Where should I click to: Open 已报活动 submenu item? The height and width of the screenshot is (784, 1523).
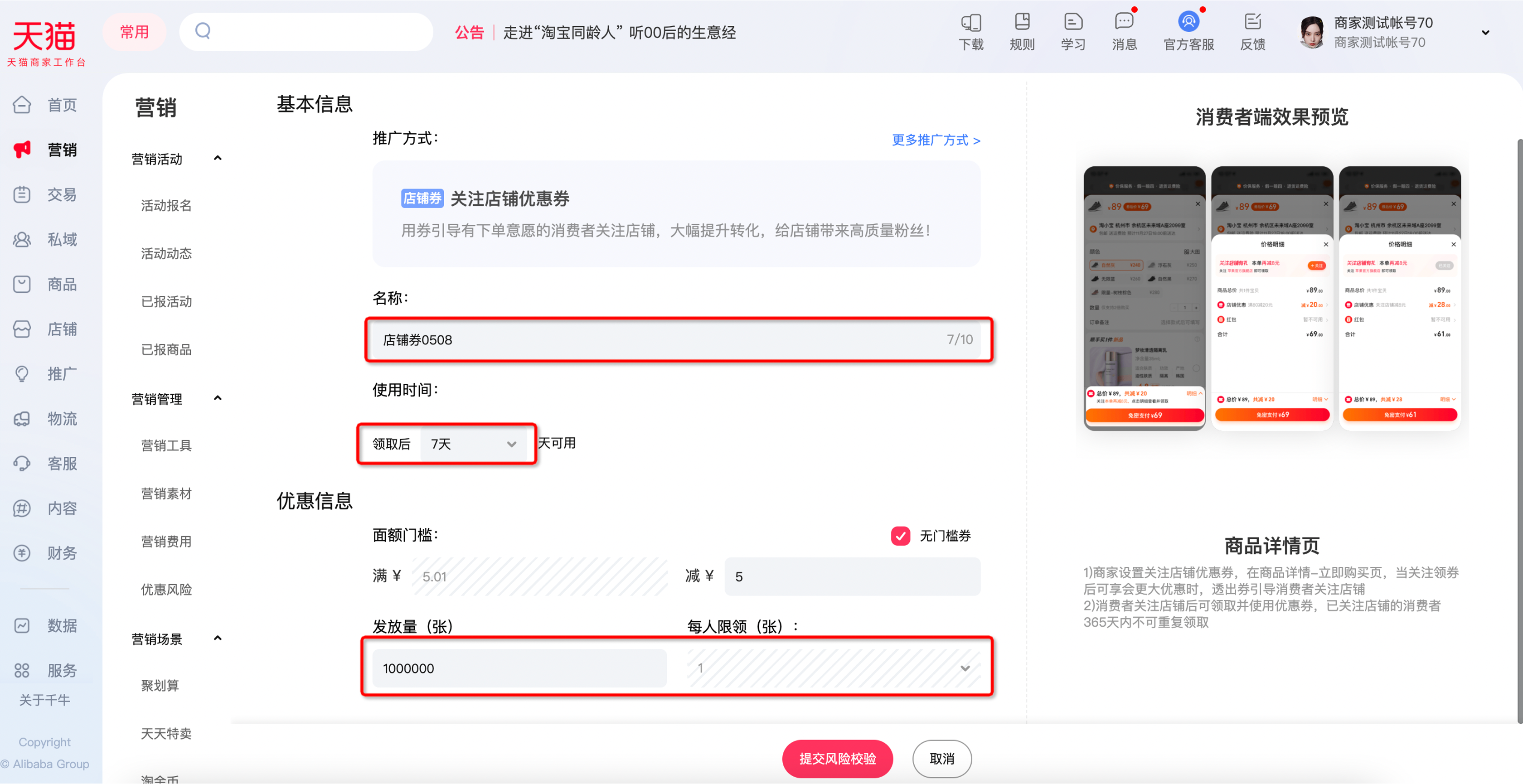[167, 301]
